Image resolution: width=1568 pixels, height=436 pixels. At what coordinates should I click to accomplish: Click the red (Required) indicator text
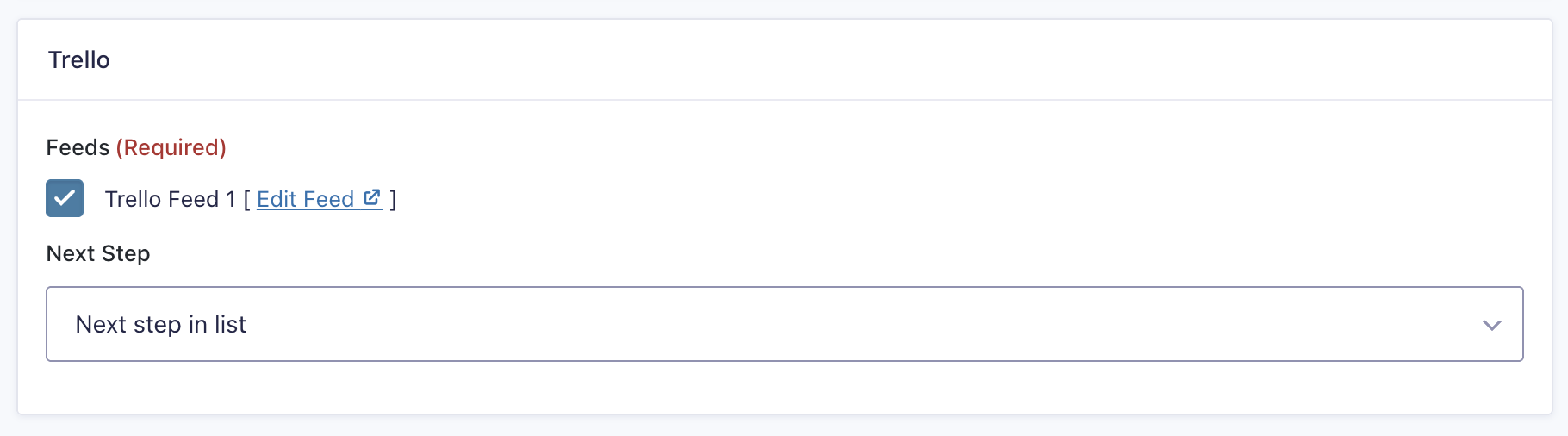tap(171, 147)
